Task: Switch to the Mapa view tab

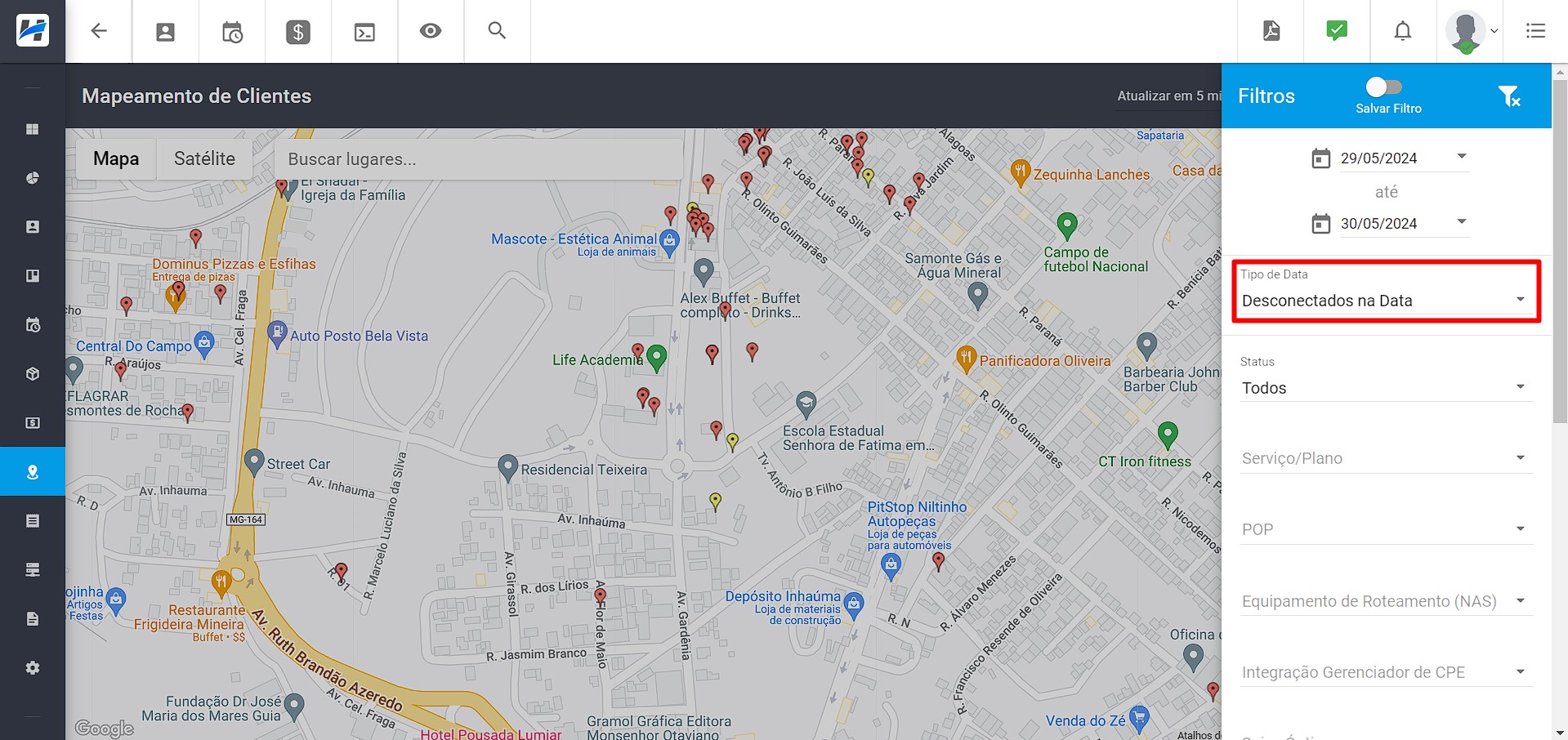Action: tap(116, 158)
